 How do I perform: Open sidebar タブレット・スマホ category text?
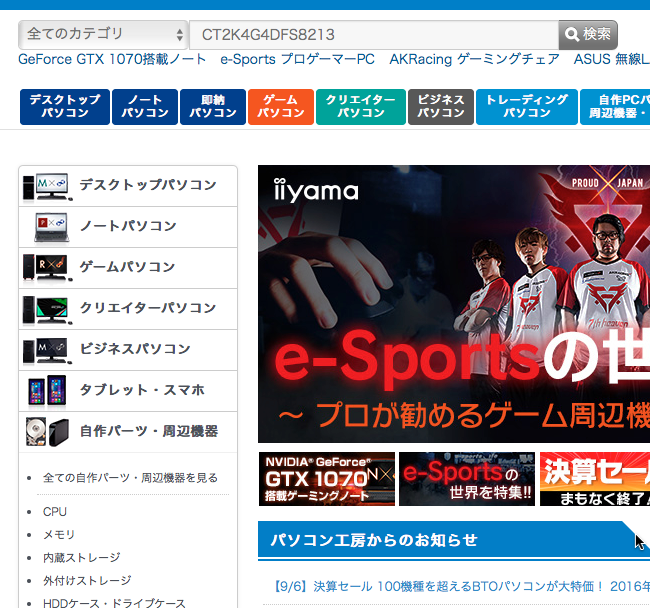pos(142,390)
